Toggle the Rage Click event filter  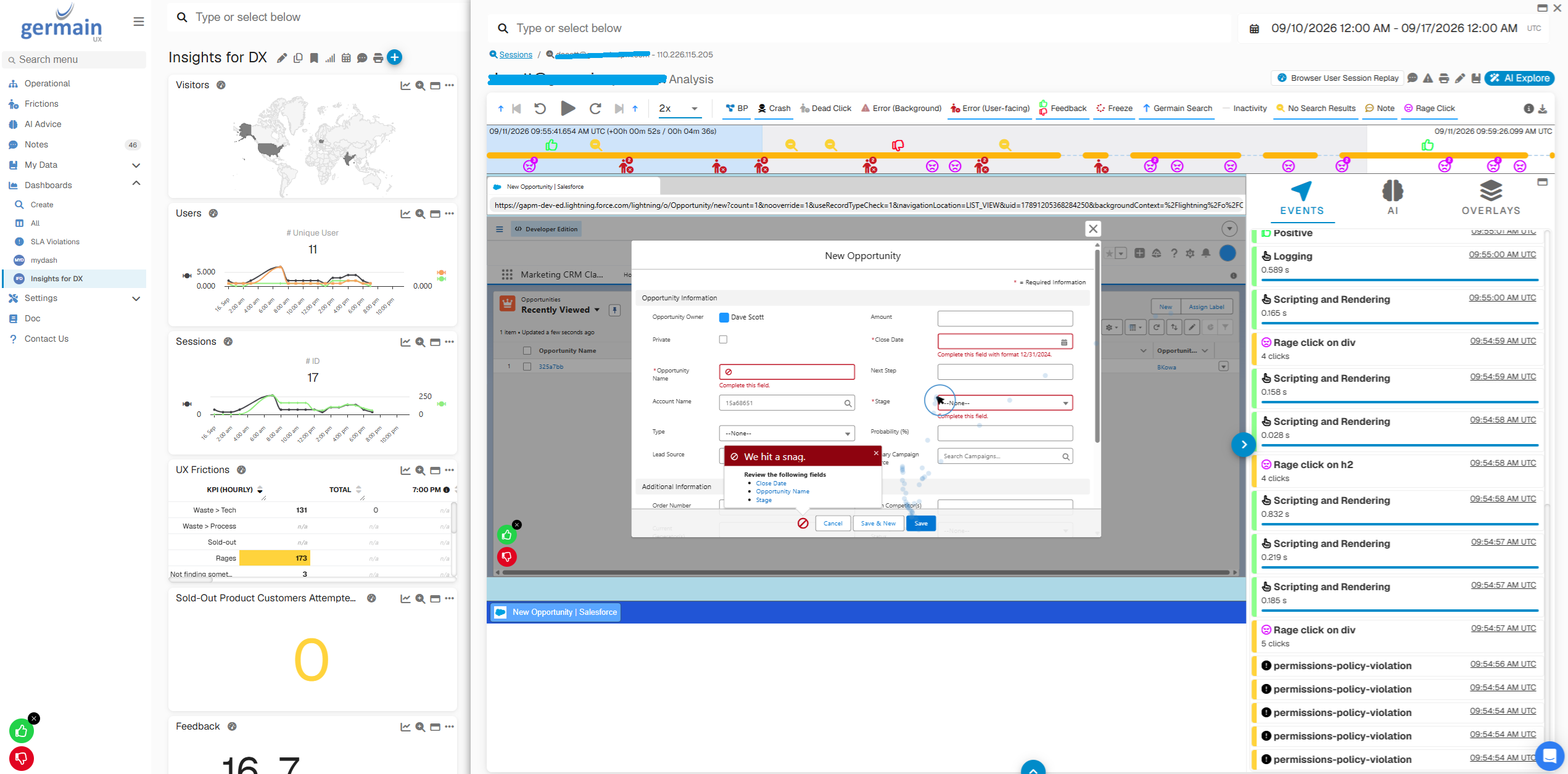click(1429, 109)
